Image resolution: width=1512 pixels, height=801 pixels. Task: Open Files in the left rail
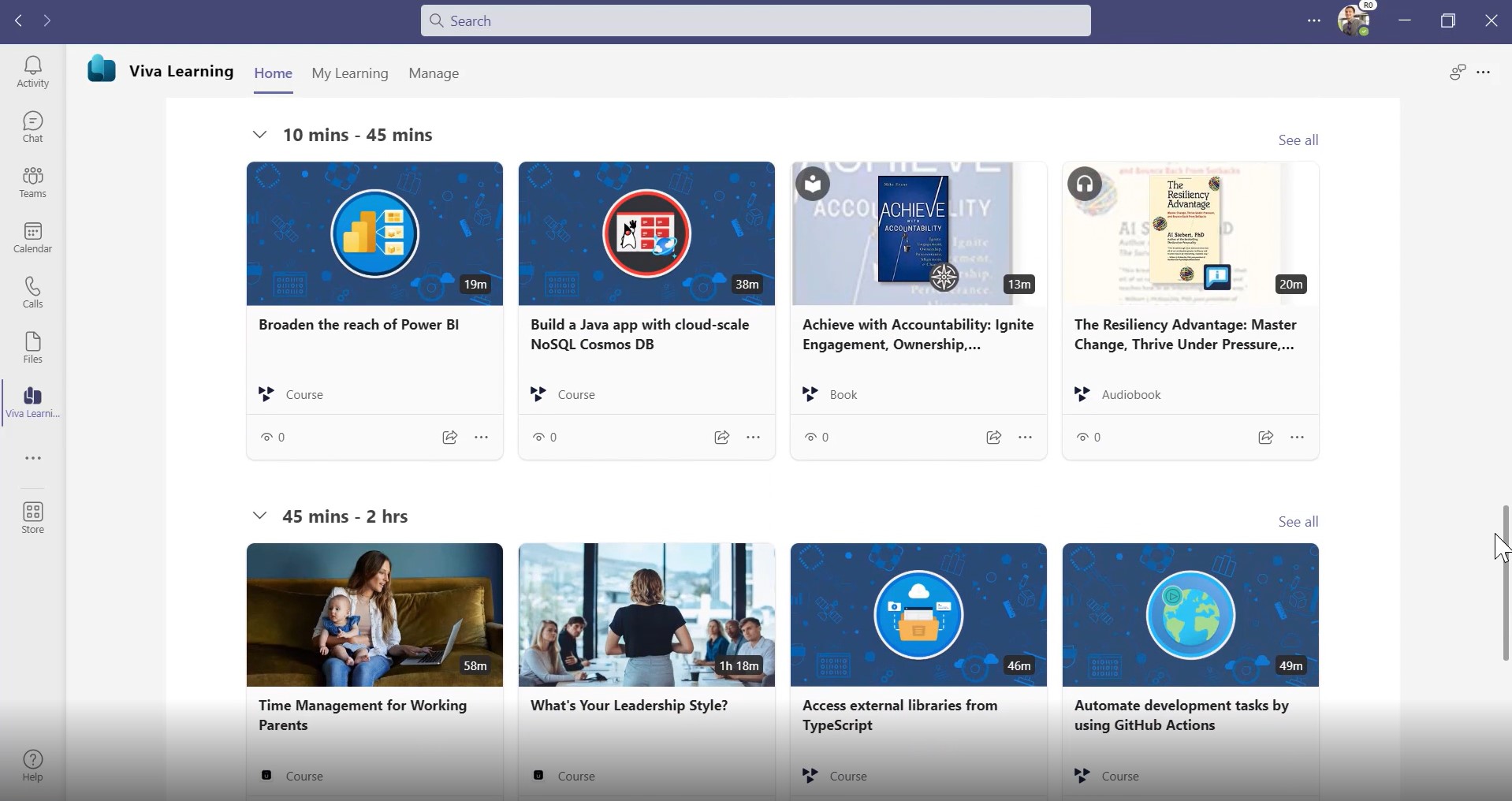[33, 348]
